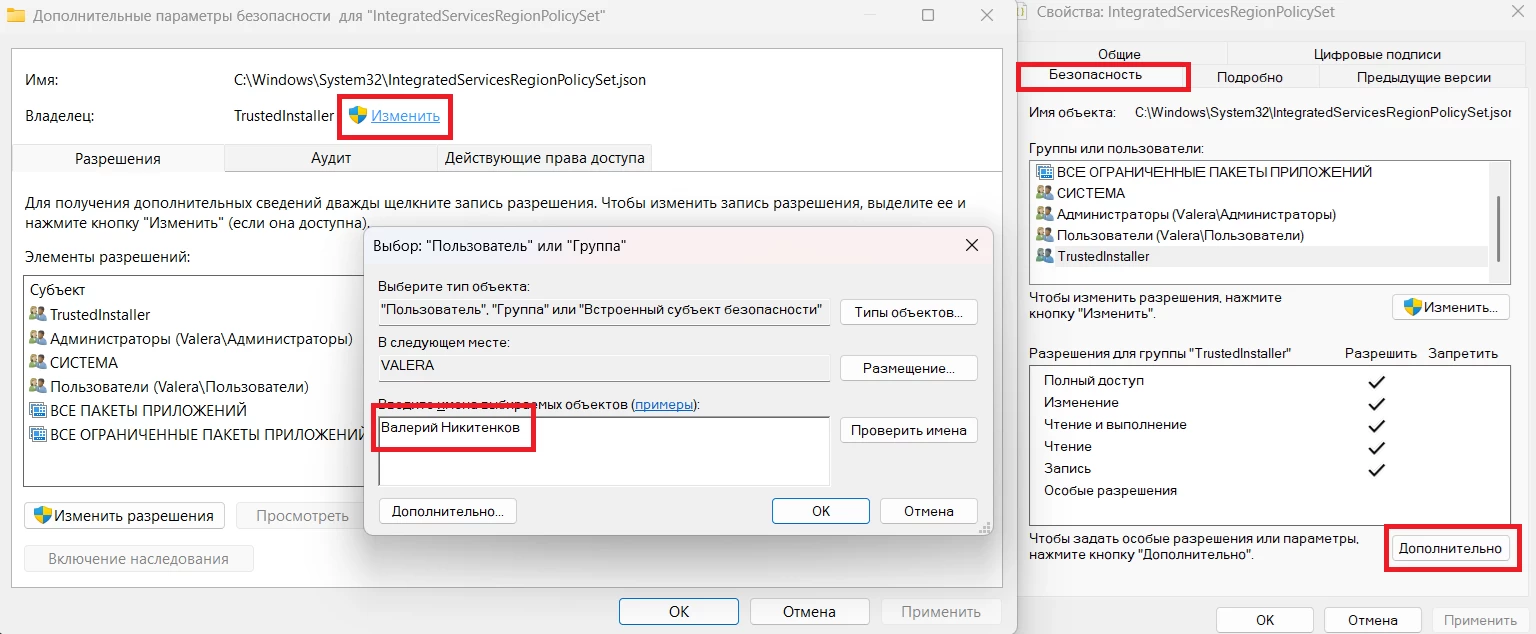Click ВСЕ ПАКЕТЫ ПРИЛОЖЕНИЙ package icon
This screenshot has height=634, width=1536.
[38, 411]
